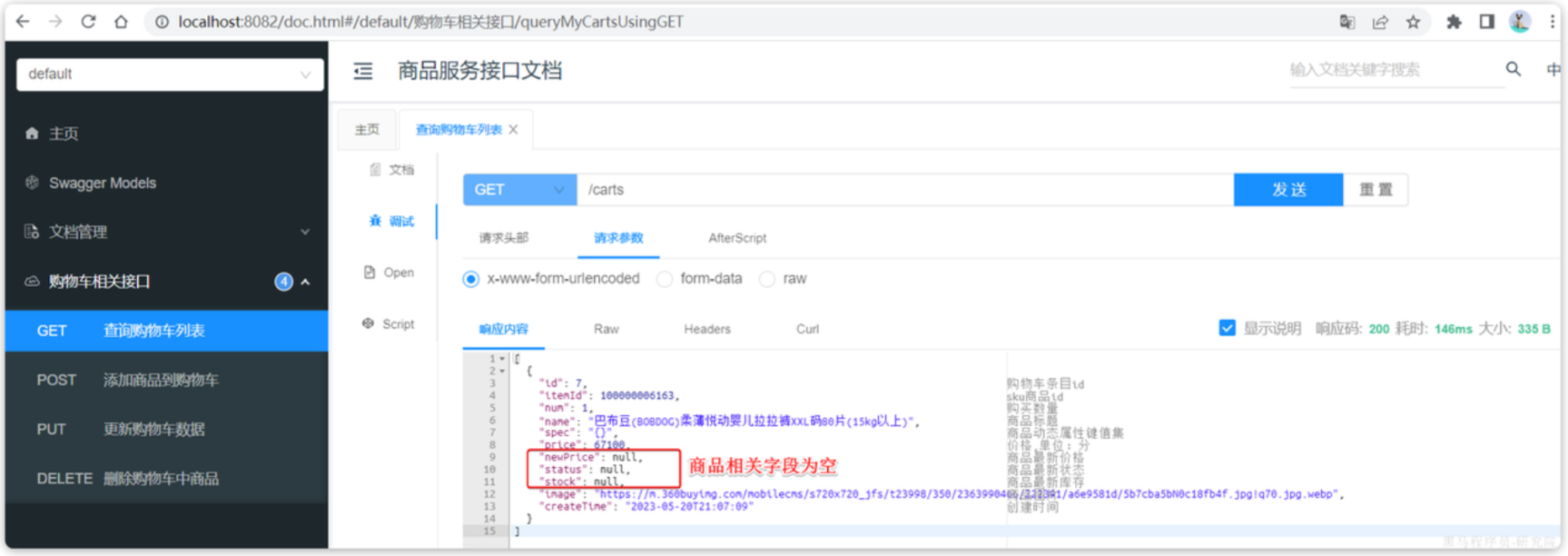Click the /carts URL input field
Image resolution: width=1568 pixels, height=556 pixels.
click(x=905, y=190)
